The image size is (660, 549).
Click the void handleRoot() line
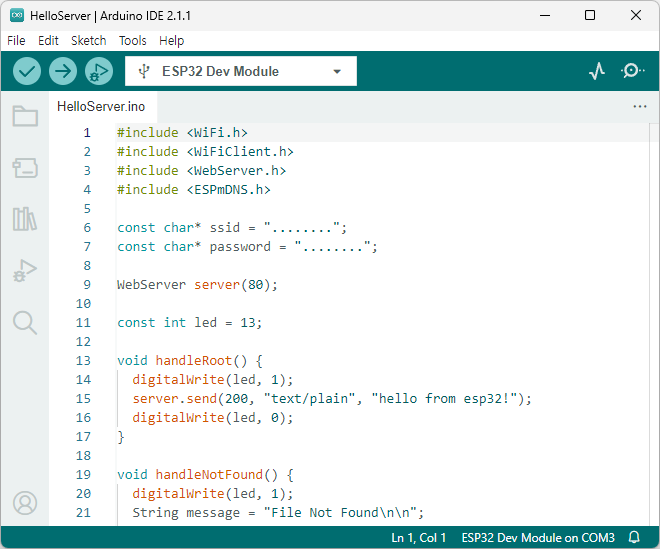pyautogui.click(x=189, y=361)
